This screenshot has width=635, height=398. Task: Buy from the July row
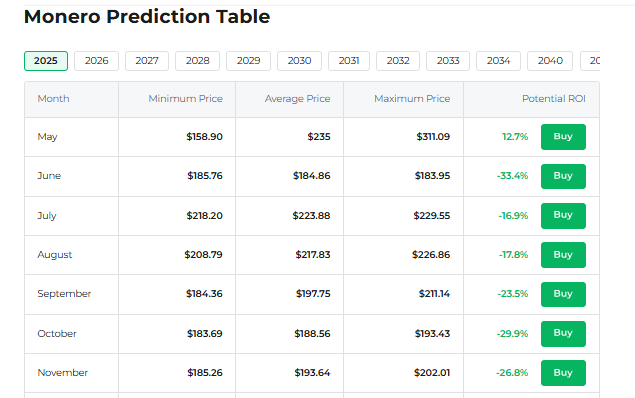tap(563, 215)
